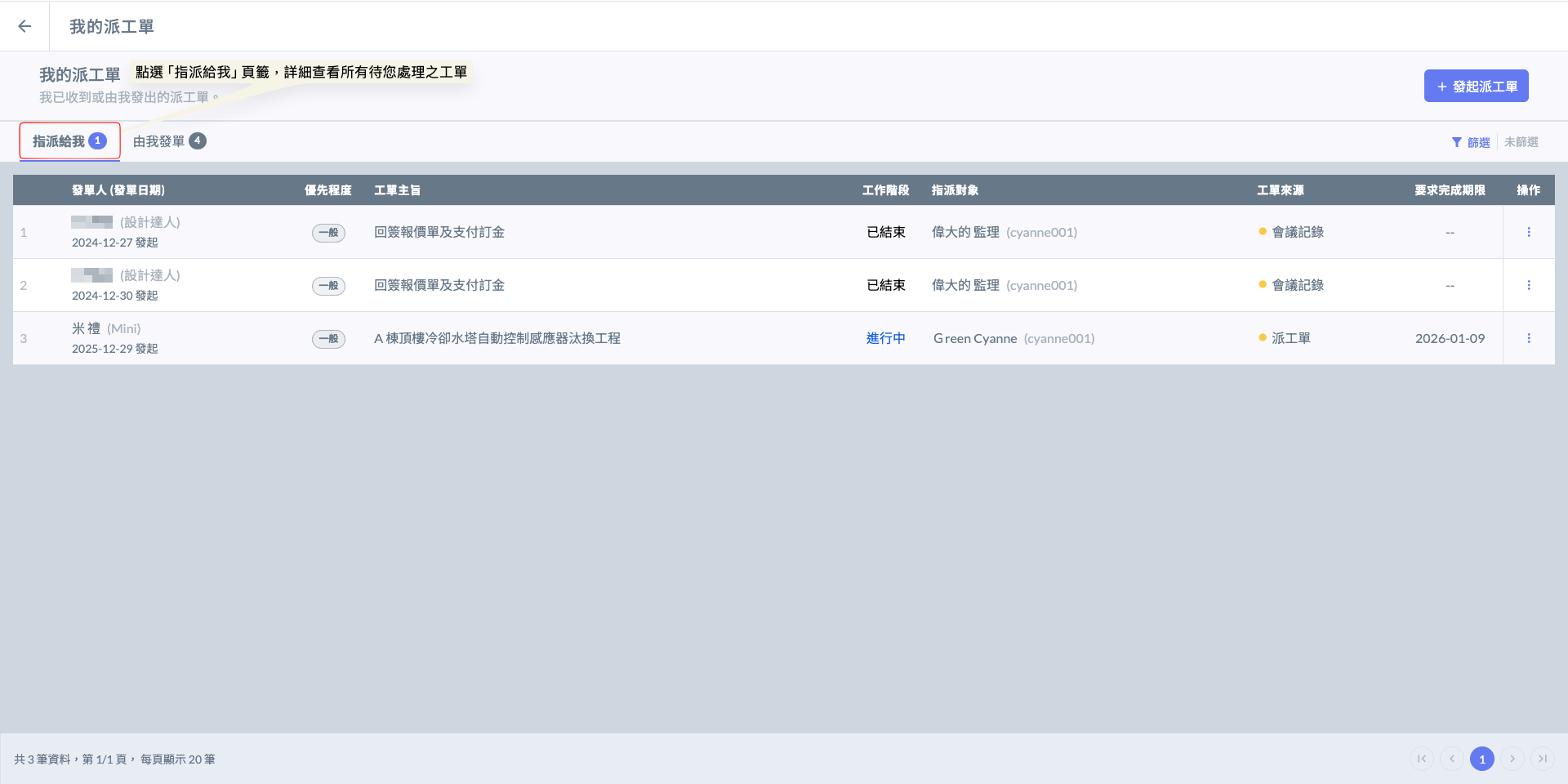
Task: Open the 篩選 filter icon
Action: [1456, 142]
